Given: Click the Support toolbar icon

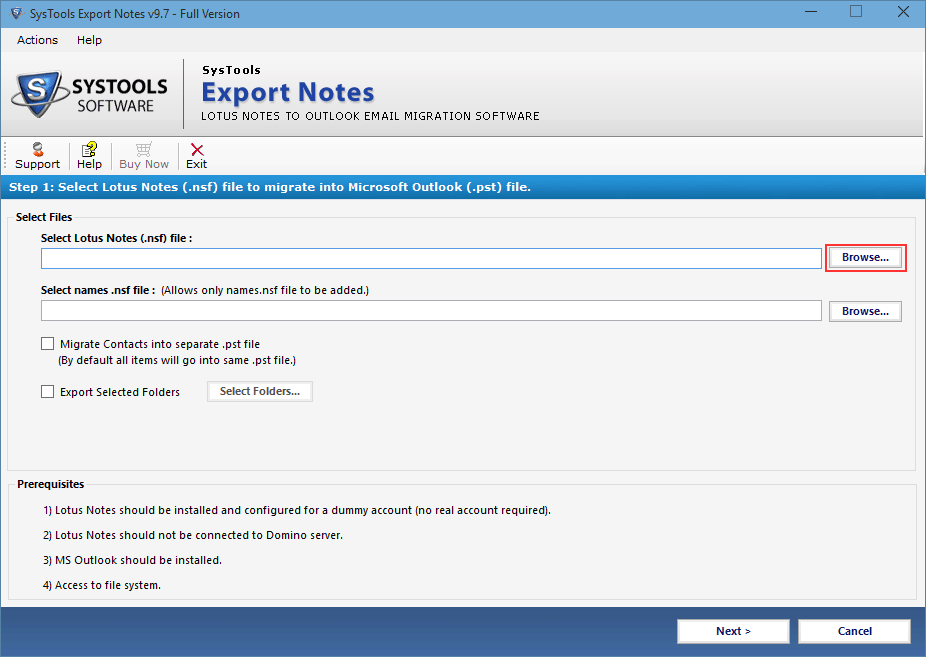Looking at the screenshot, I should click(x=38, y=149).
